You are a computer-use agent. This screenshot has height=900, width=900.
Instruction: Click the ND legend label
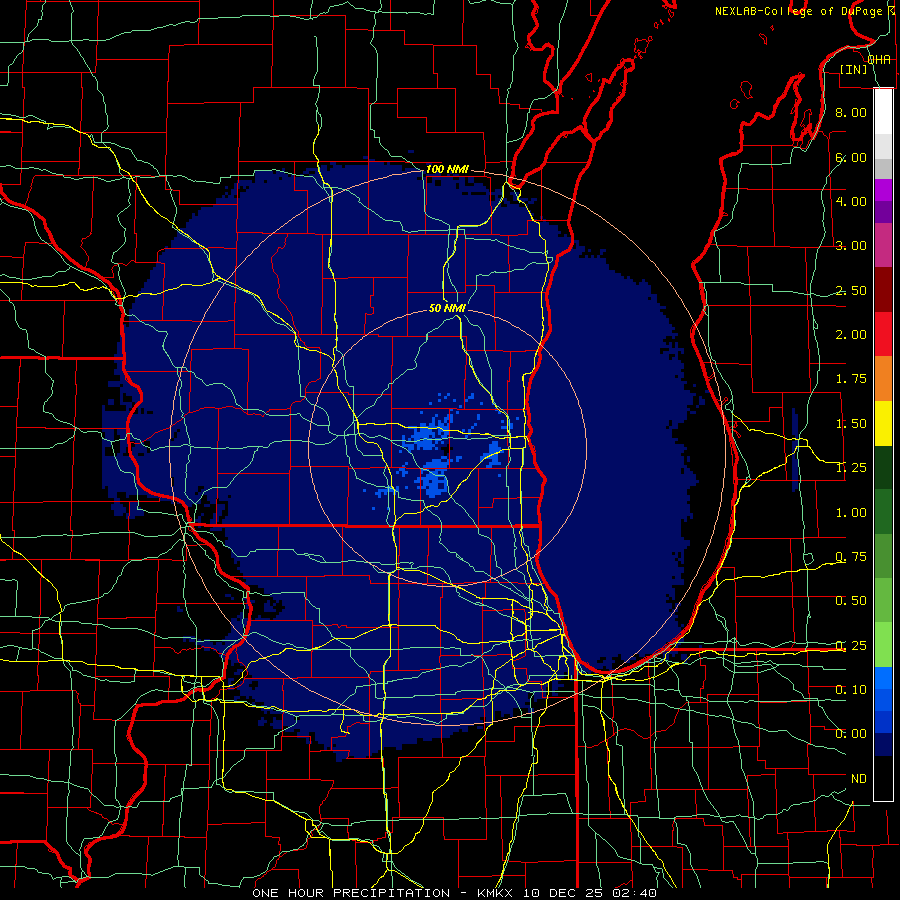[859, 779]
